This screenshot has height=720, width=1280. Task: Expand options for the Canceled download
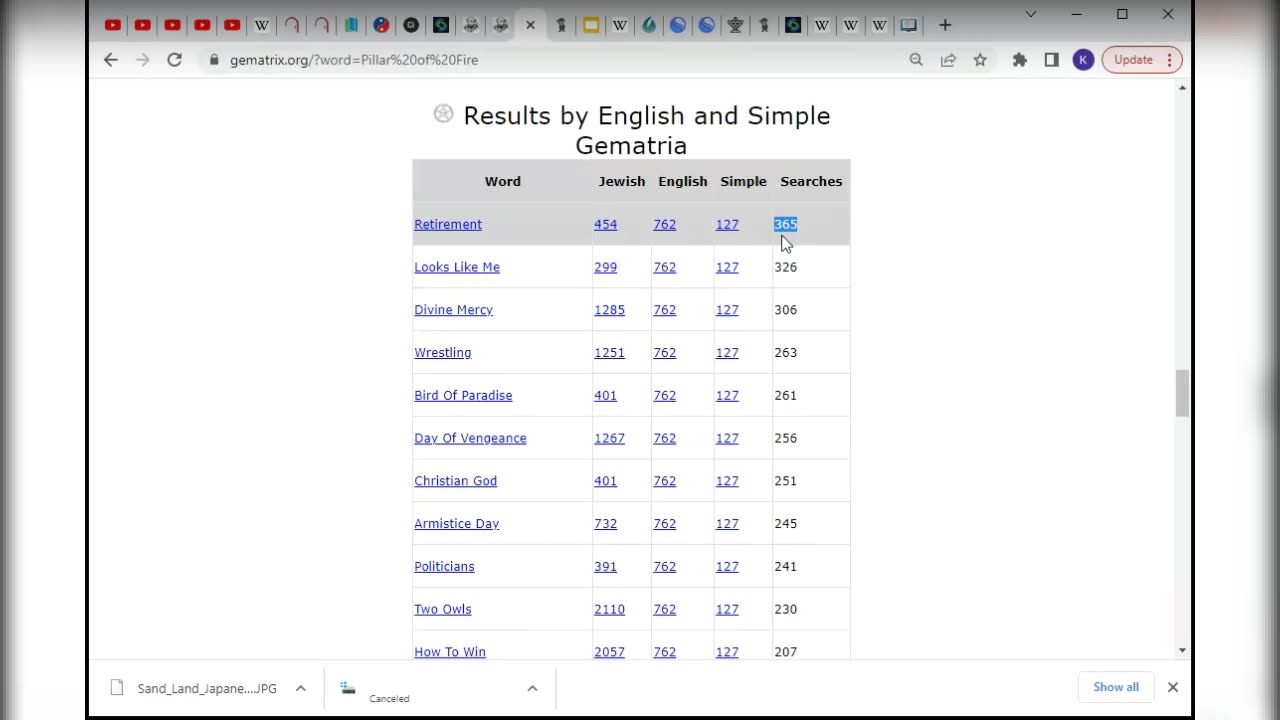532,688
